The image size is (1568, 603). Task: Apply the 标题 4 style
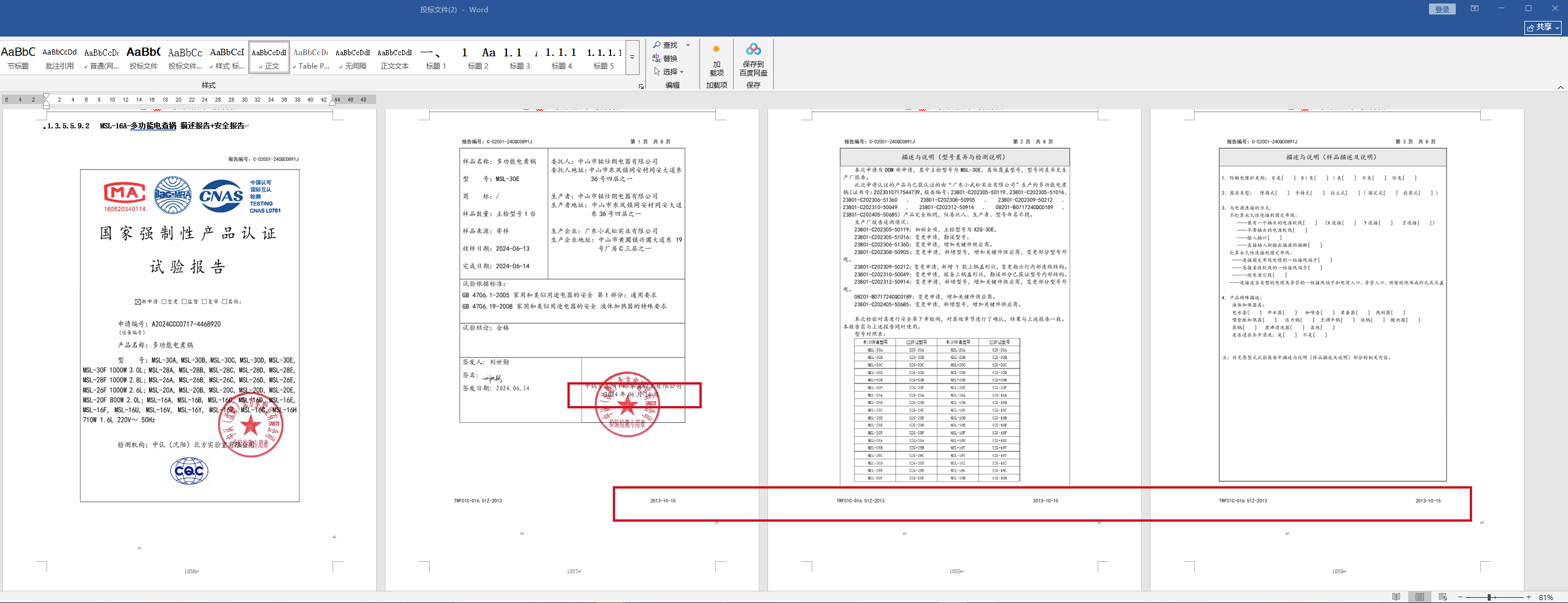[x=562, y=58]
